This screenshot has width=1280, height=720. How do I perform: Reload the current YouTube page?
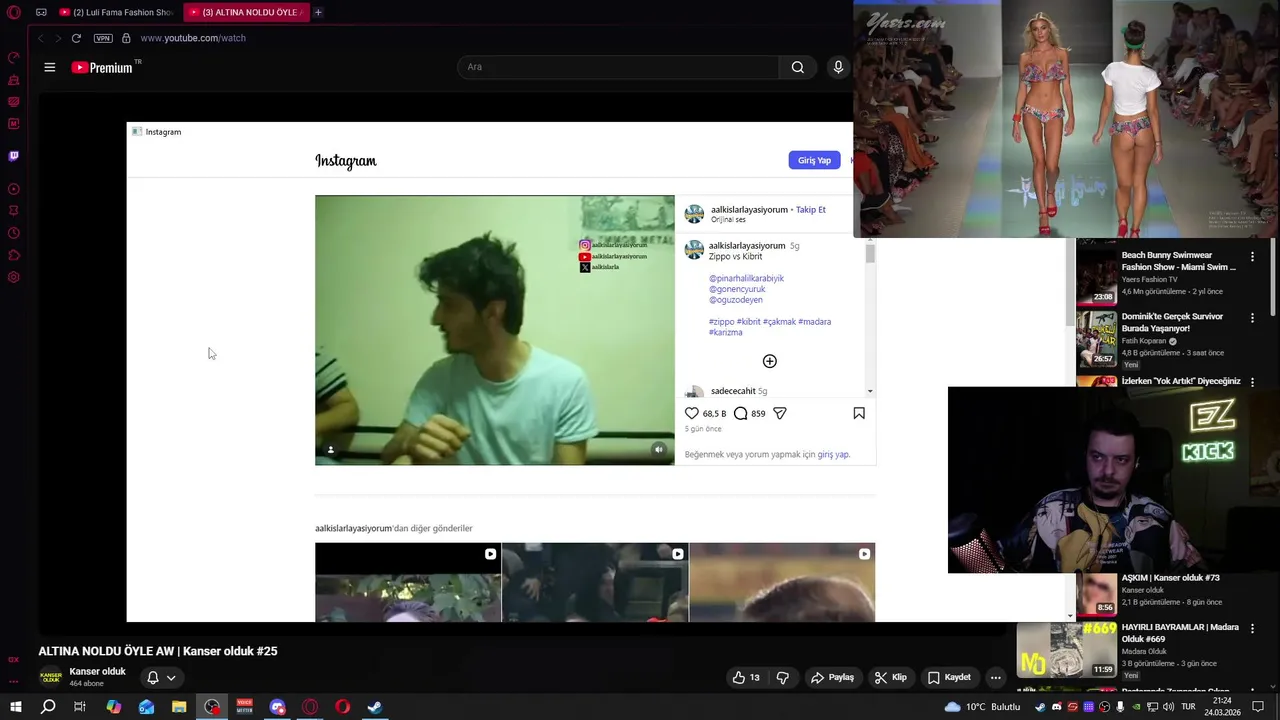click(x=76, y=38)
